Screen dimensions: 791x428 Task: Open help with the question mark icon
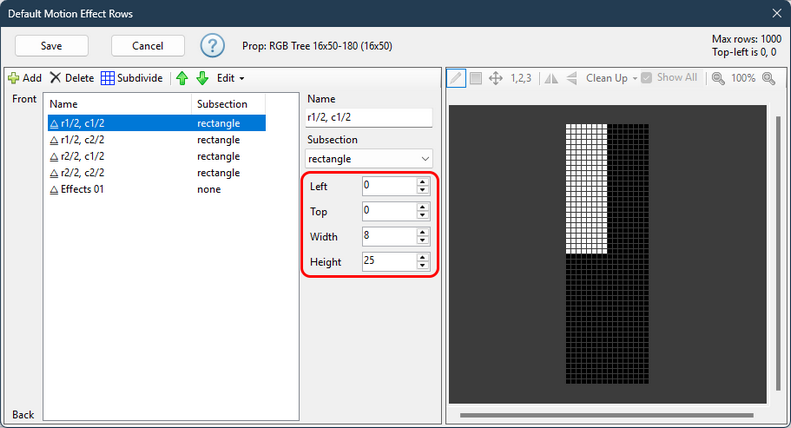coord(212,46)
